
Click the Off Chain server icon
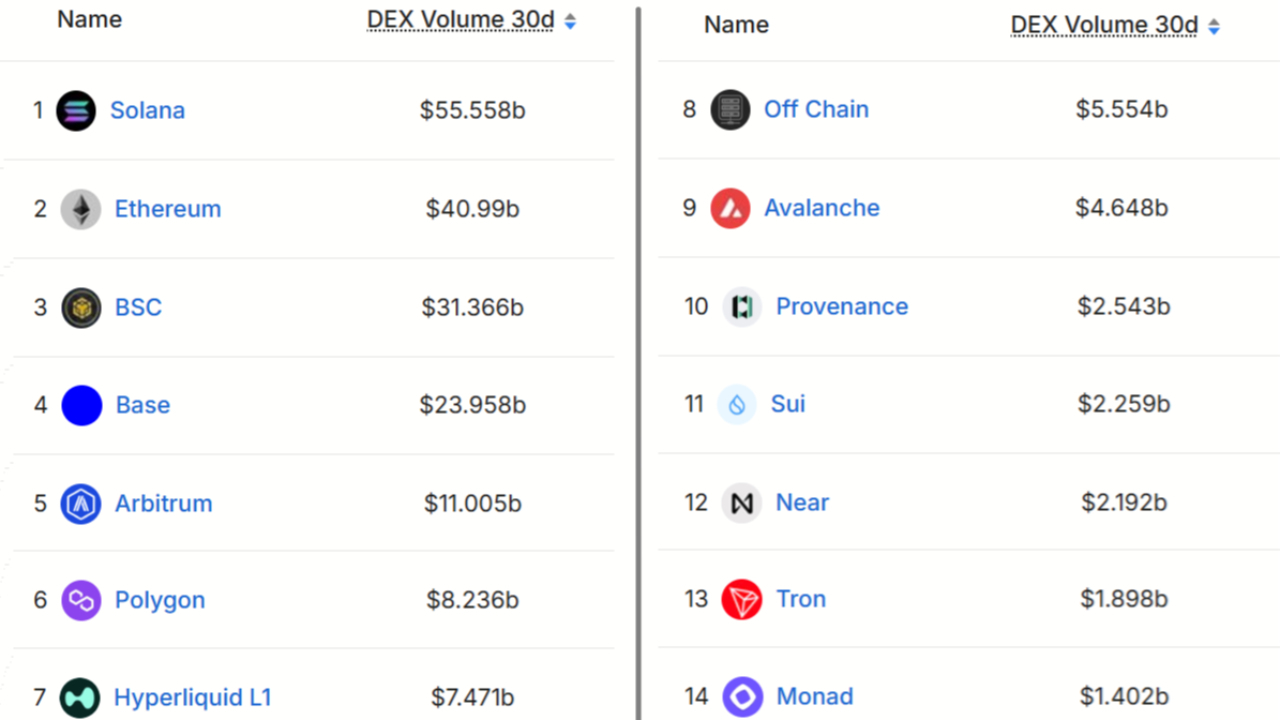click(x=730, y=109)
